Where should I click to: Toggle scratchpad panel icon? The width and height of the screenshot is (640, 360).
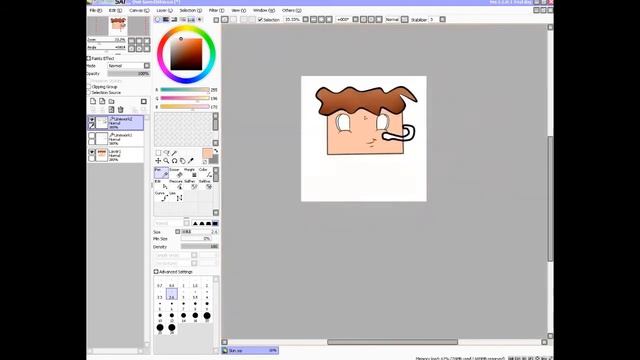tap(200, 20)
